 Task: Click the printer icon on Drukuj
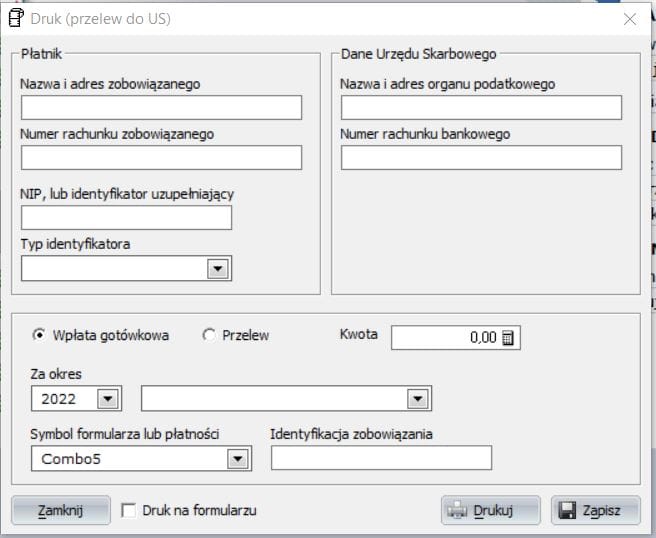tap(457, 511)
